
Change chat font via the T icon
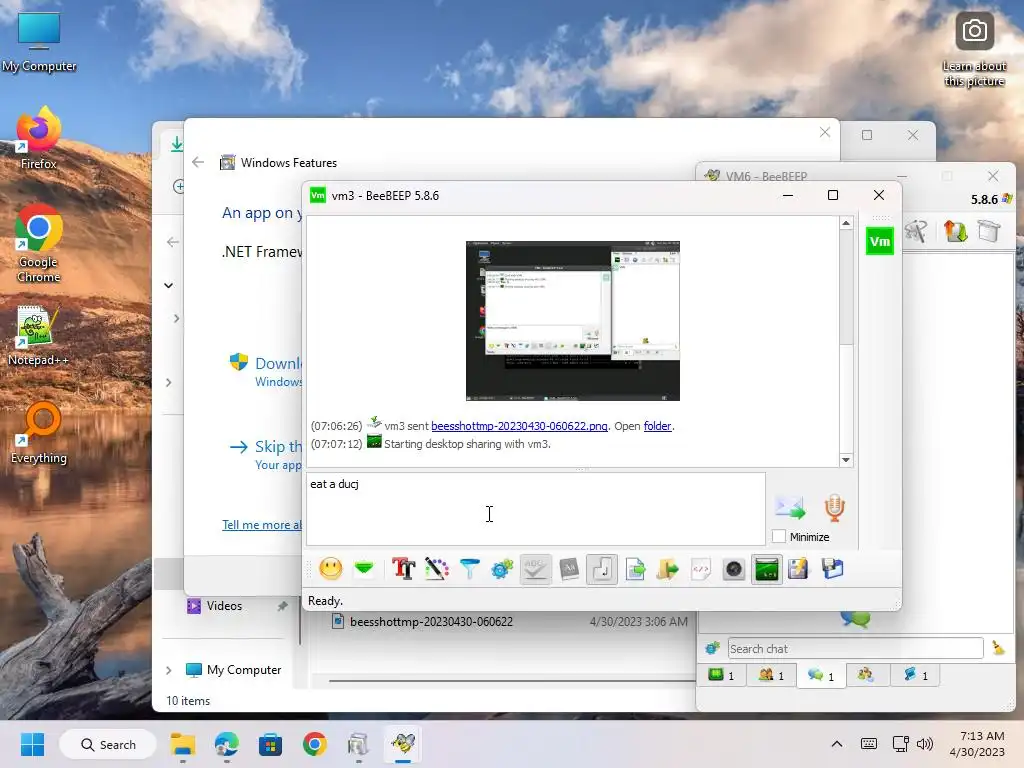pyautogui.click(x=404, y=569)
